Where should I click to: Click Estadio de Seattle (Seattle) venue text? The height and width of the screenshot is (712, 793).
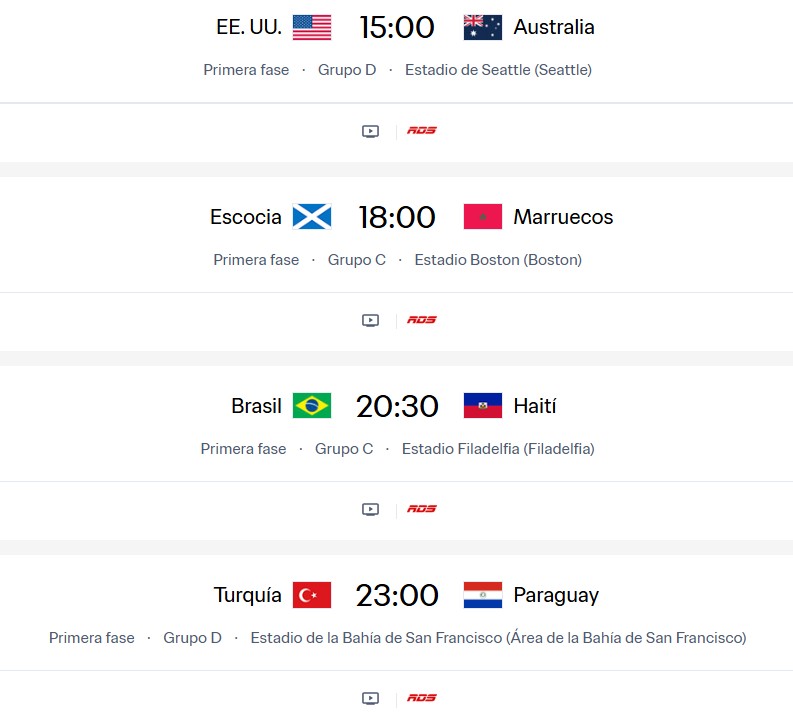498,70
